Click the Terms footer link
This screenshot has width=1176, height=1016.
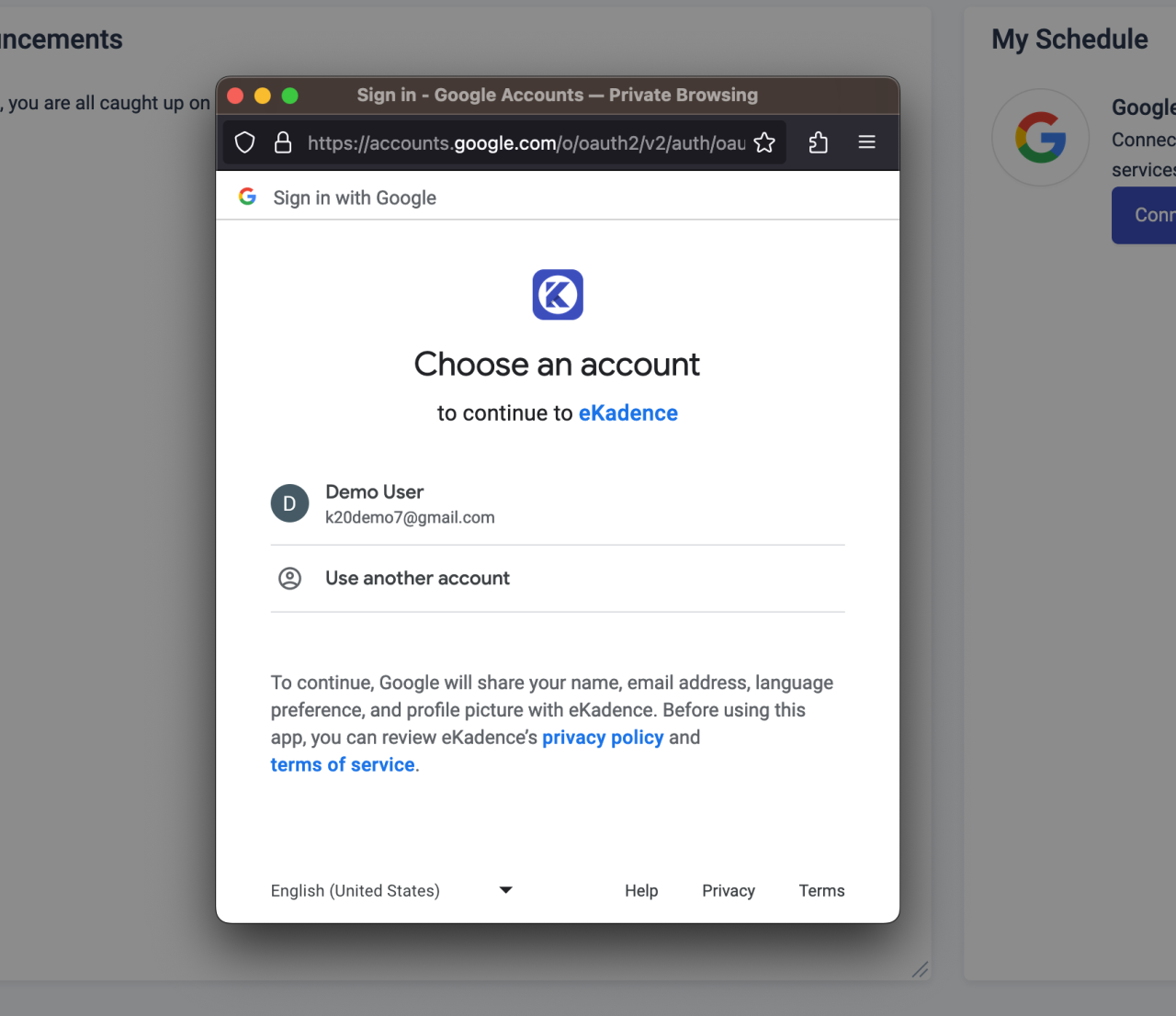[821, 890]
